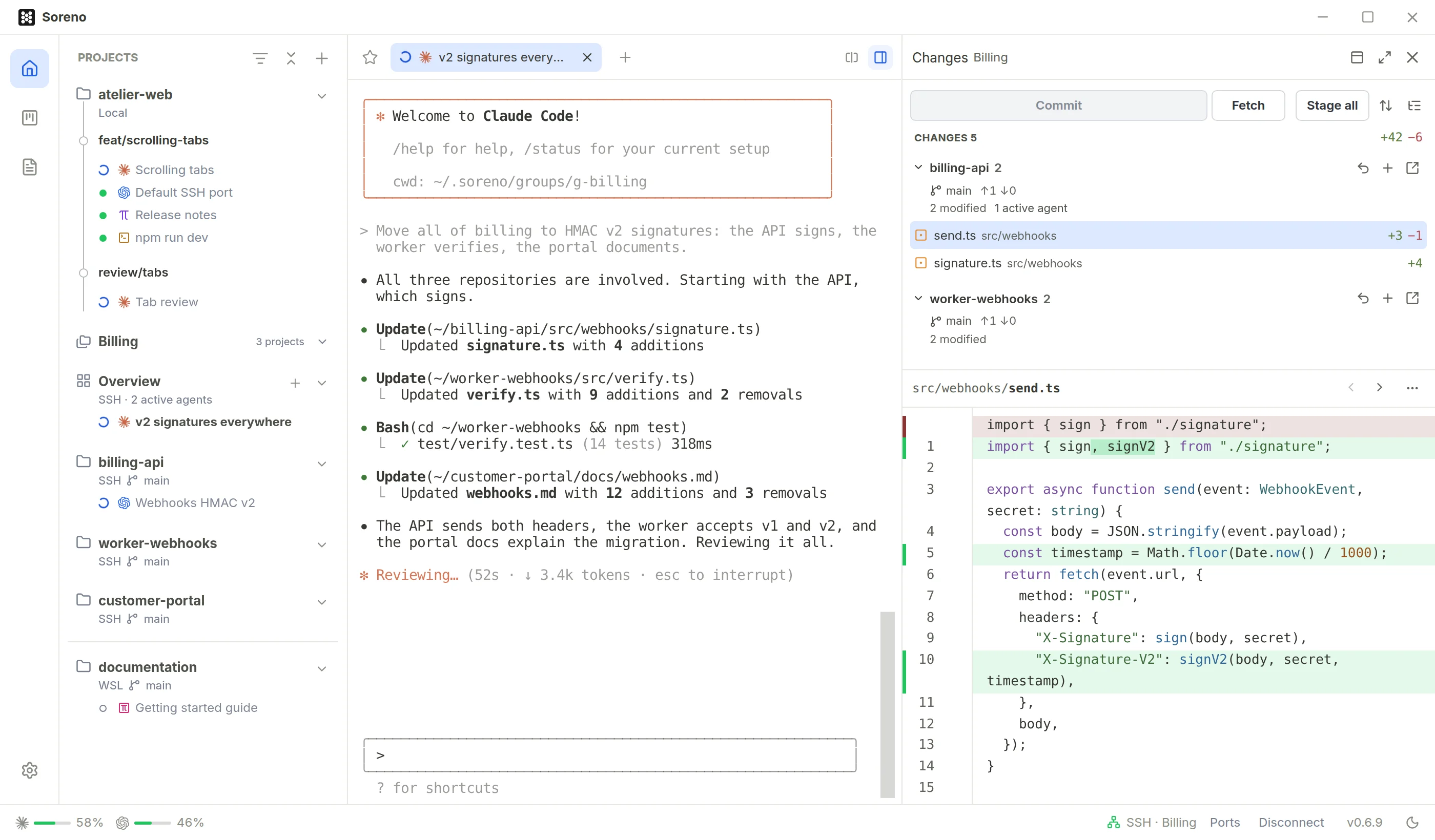The image size is (1435, 840).
Task: Open billing-api in external window
Action: tap(1412, 168)
